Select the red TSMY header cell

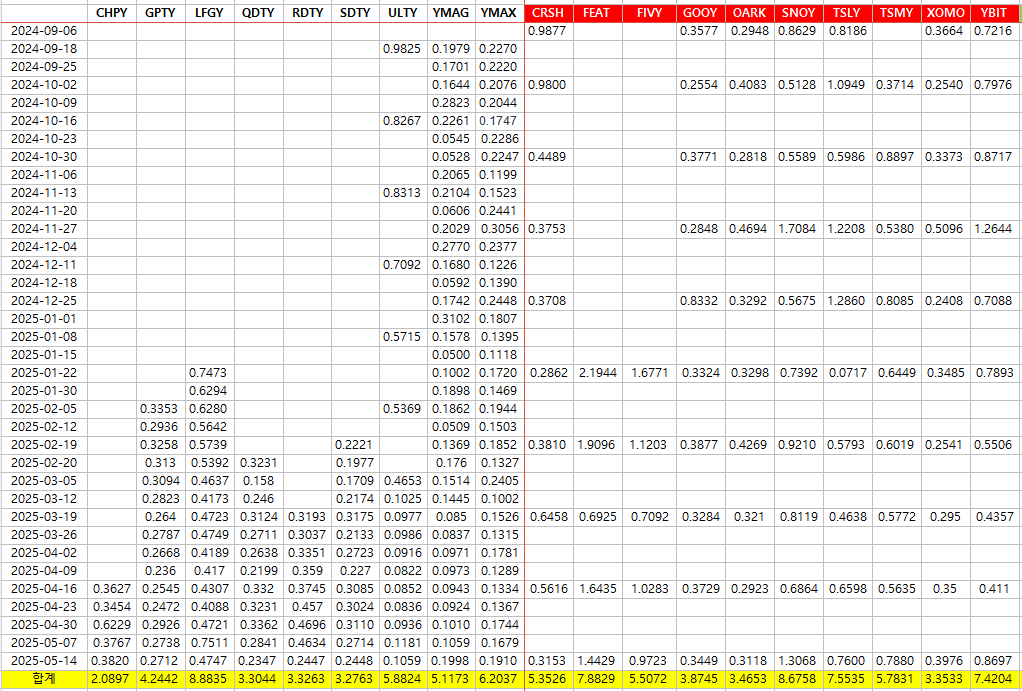(896, 13)
